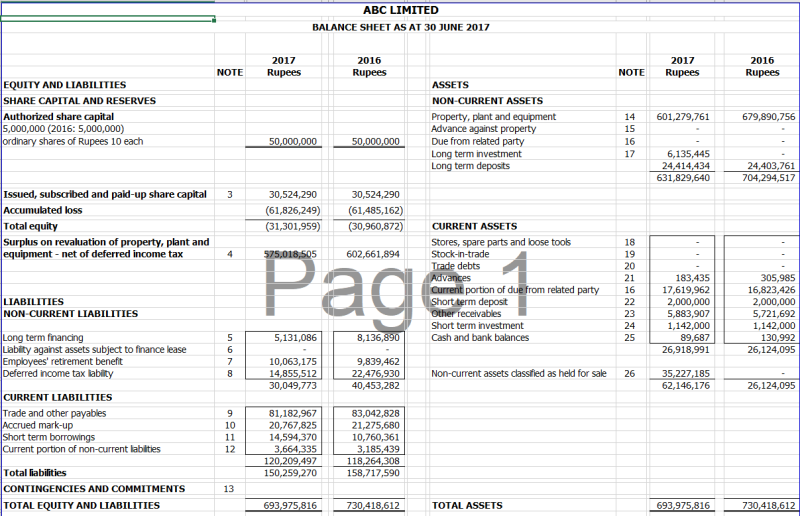800x516 pixels.
Task: Select the CONTINGENCIES AND COMMITMENTS row
Action: [94, 489]
